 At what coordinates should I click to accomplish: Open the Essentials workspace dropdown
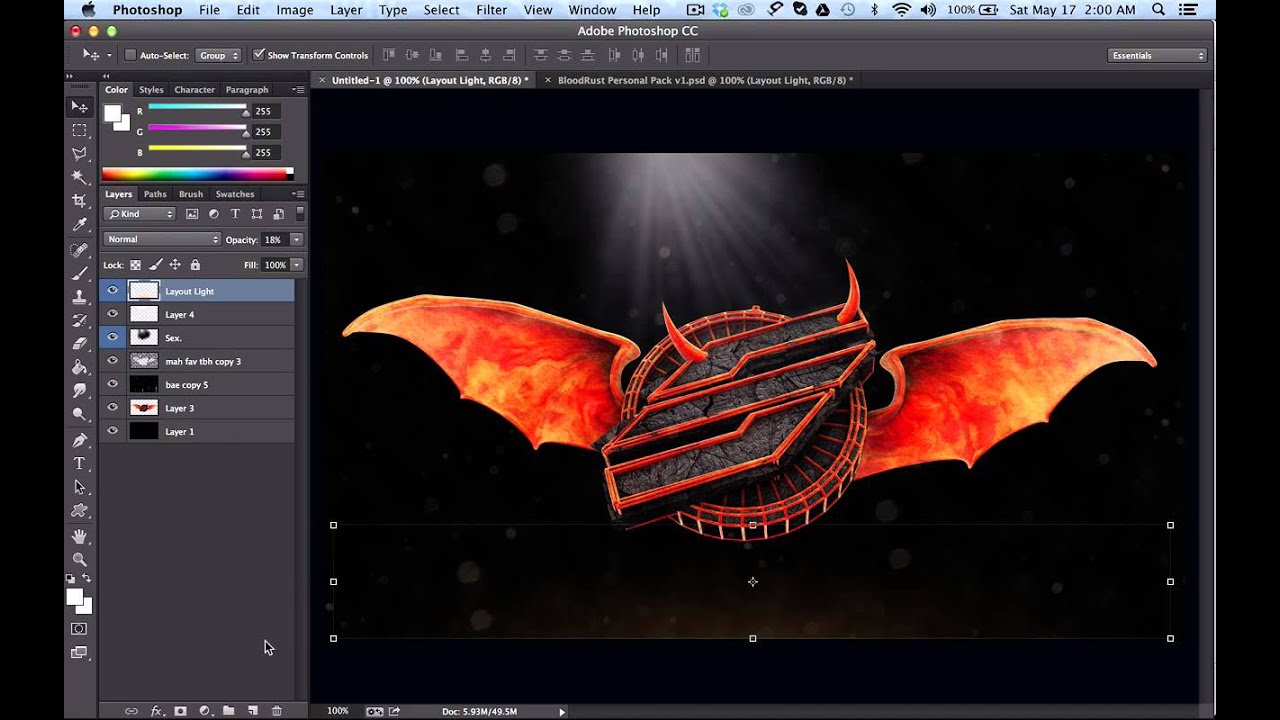[1157, 56]
